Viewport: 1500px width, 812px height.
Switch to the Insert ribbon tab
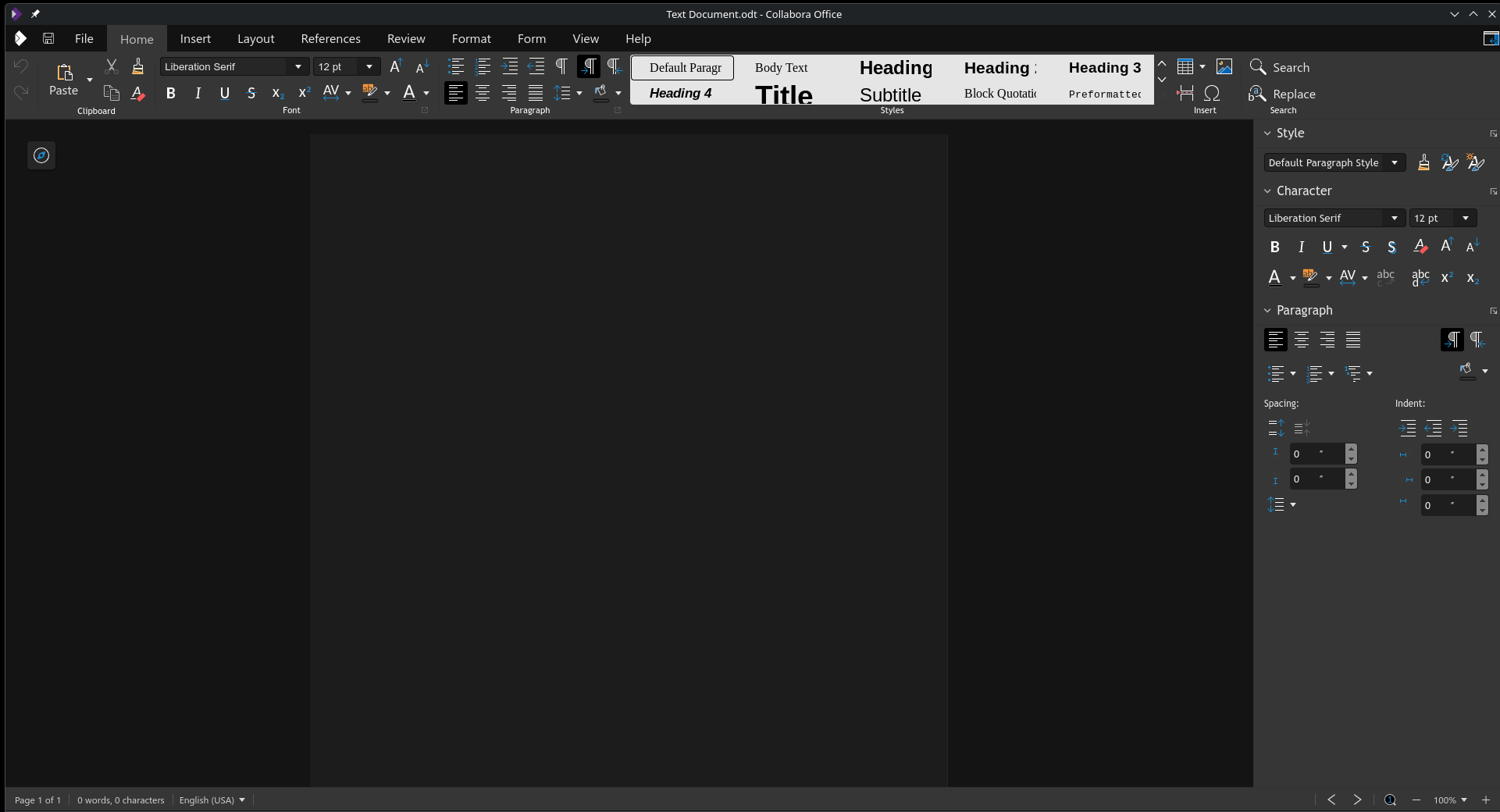click(195, 38)
